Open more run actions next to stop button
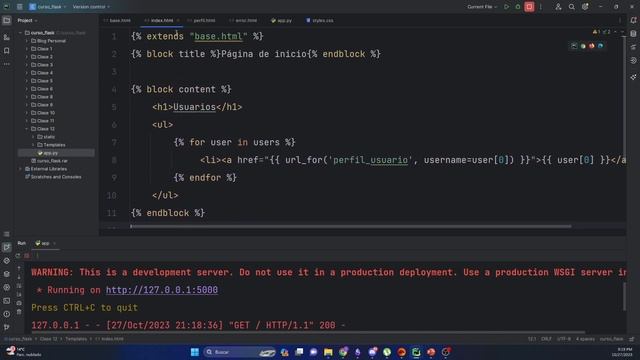Screen dimensions: 640x360 point(541,7)
